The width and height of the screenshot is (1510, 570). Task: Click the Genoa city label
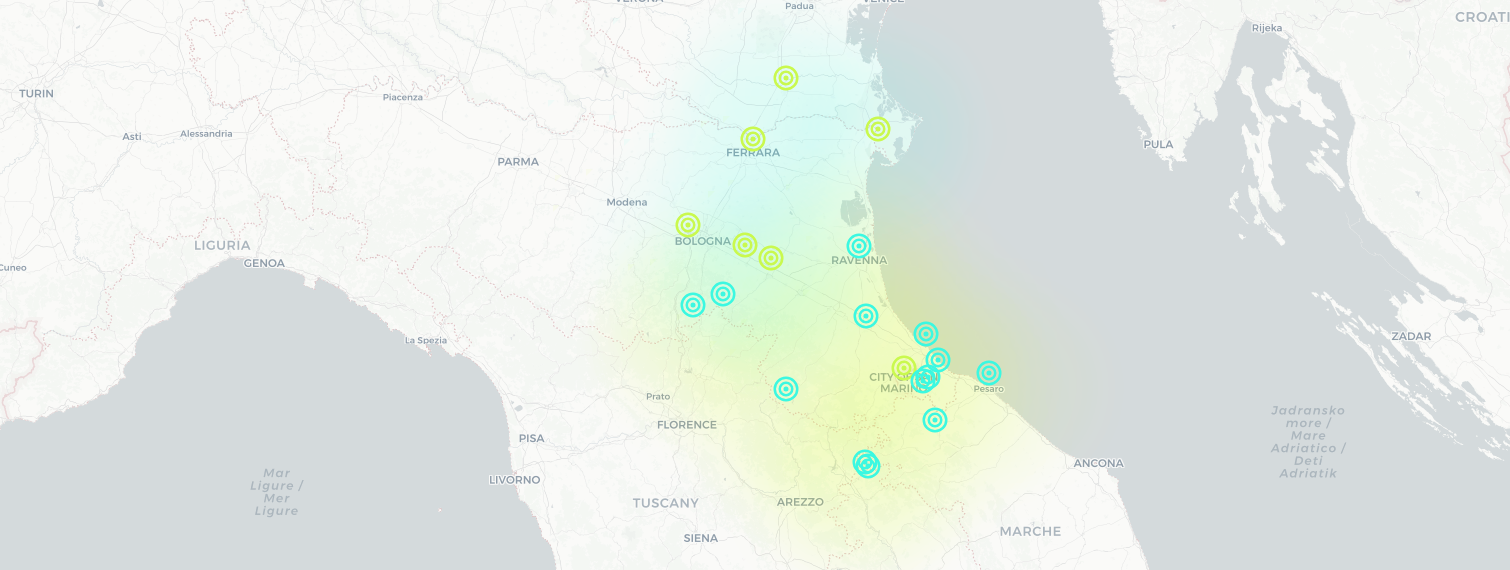(x=264, y=264)
